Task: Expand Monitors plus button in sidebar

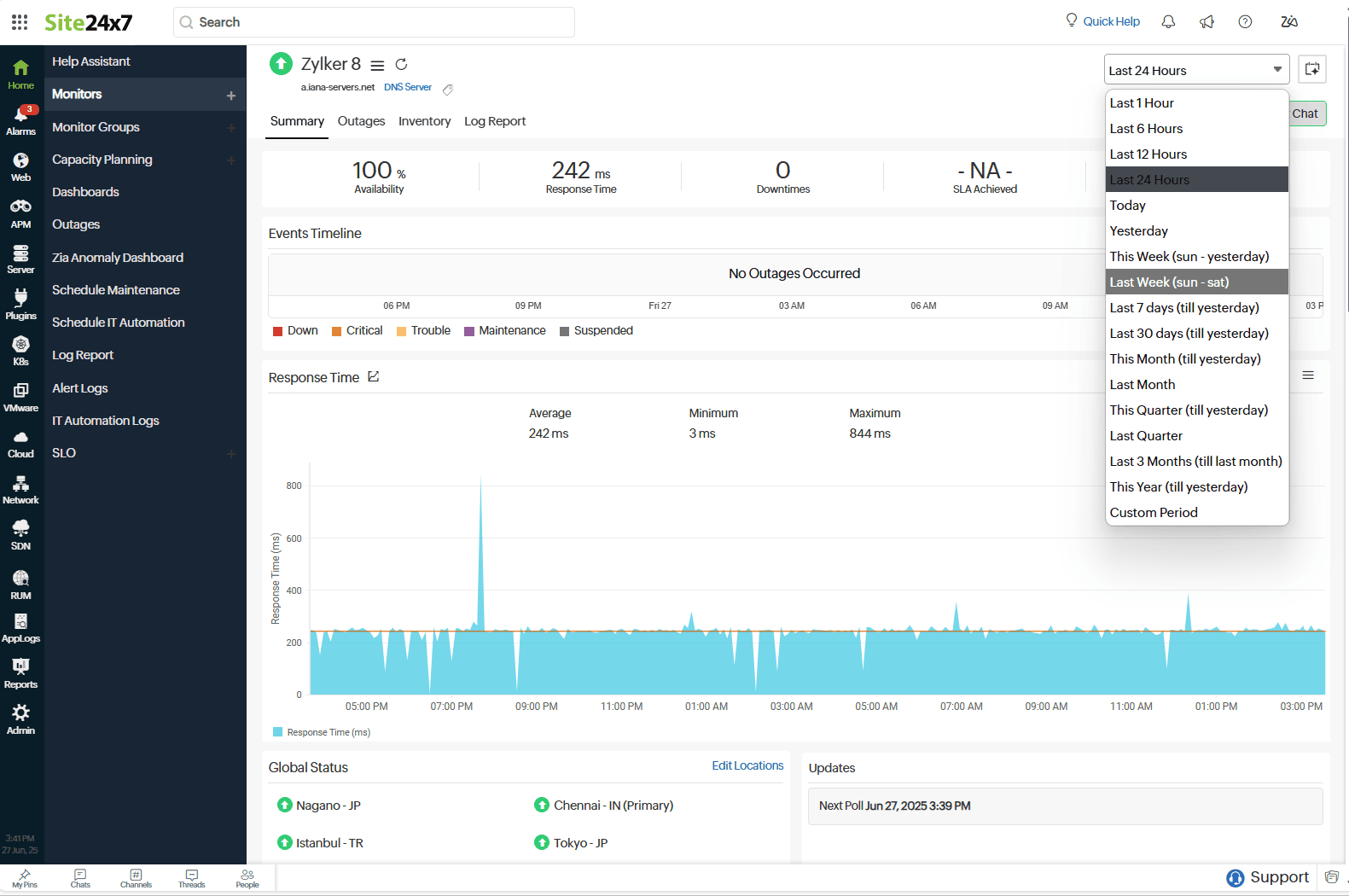Action: (230, 96)
